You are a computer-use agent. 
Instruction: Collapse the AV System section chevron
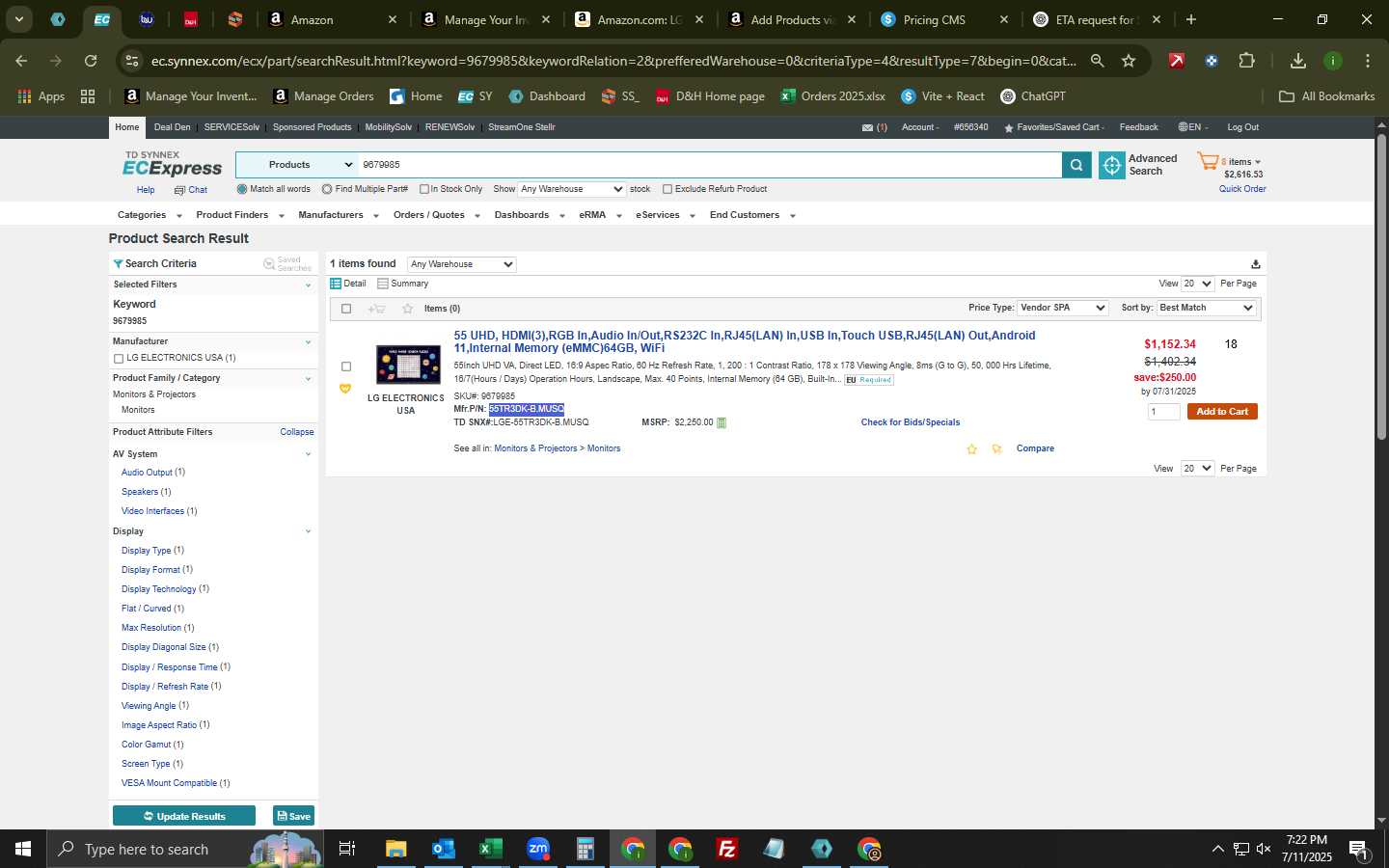pos(308,454)
